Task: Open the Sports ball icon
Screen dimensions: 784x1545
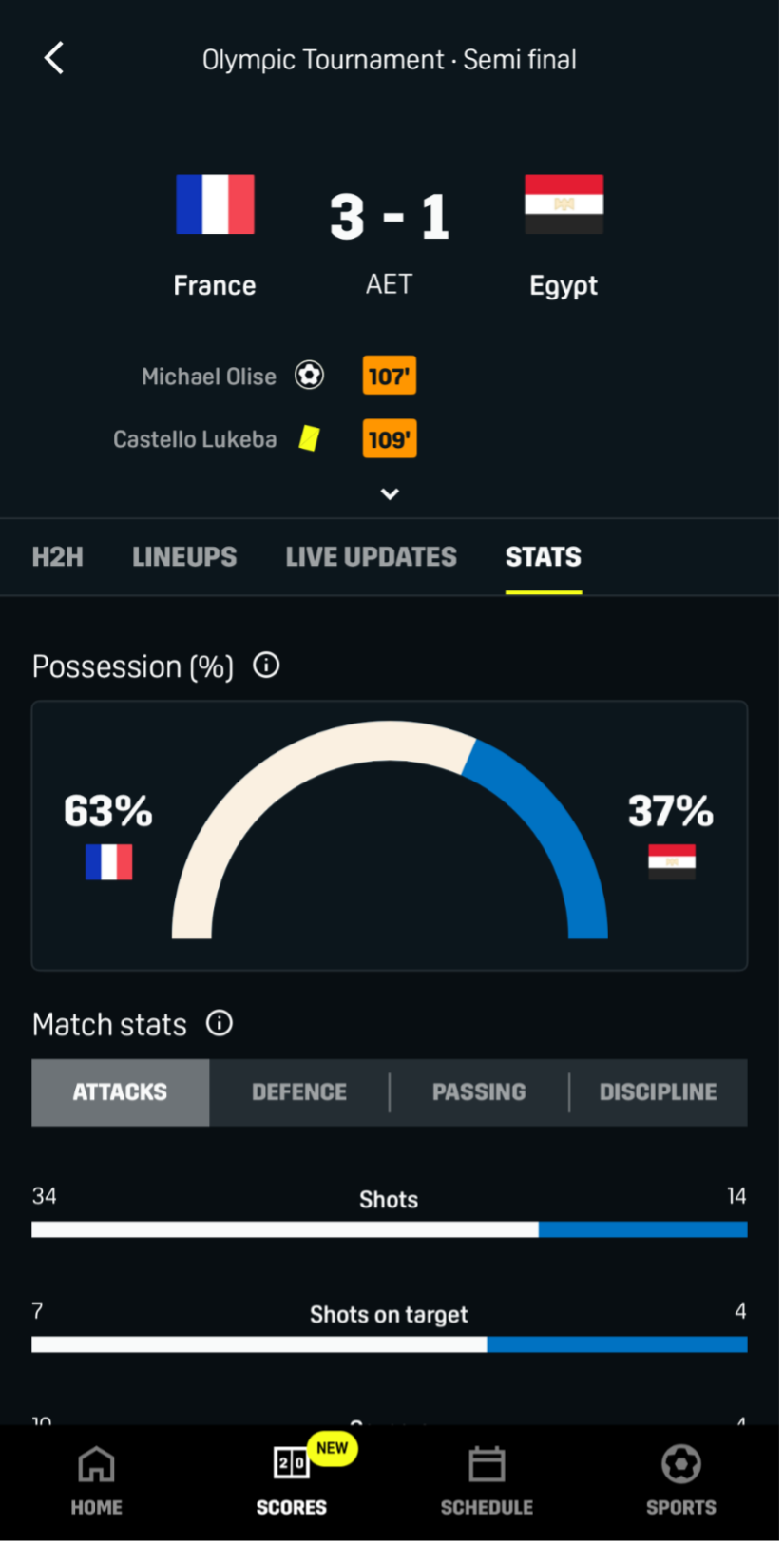Action: tap(681, 1465)
